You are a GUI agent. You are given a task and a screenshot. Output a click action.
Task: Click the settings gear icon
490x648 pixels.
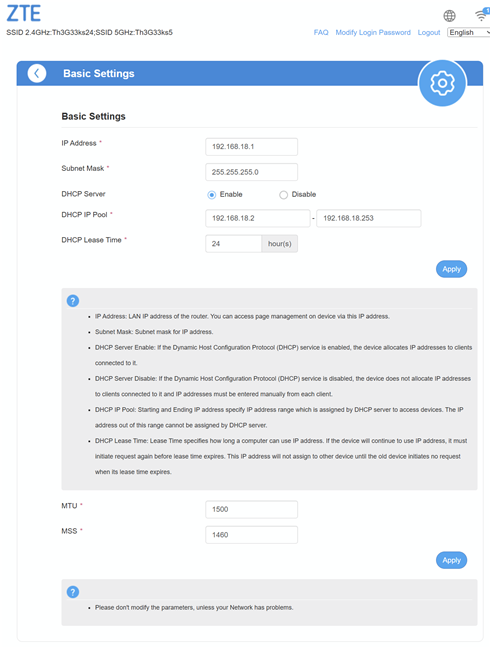tap(442, 83)
